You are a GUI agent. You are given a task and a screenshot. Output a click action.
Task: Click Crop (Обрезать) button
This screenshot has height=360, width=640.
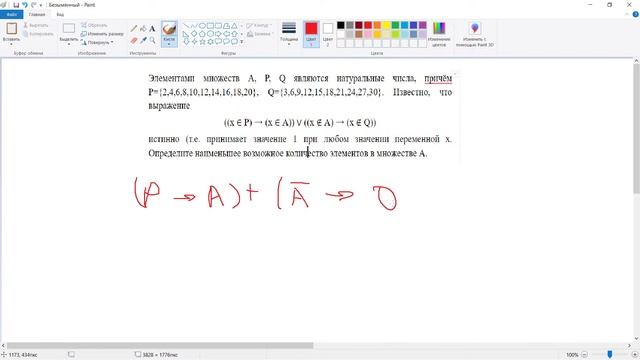point(94,25)
